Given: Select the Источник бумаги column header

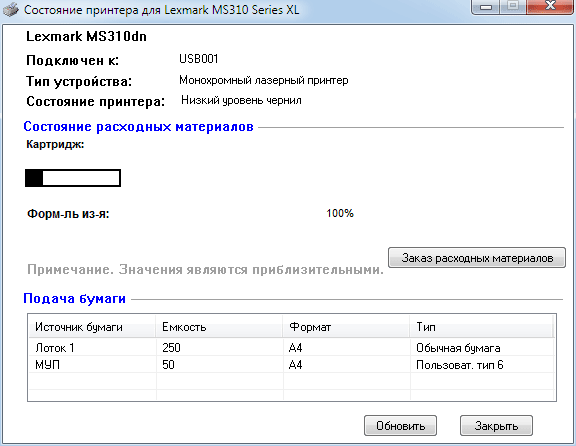Looking at the screenshot, I should [x=92, y=327].
